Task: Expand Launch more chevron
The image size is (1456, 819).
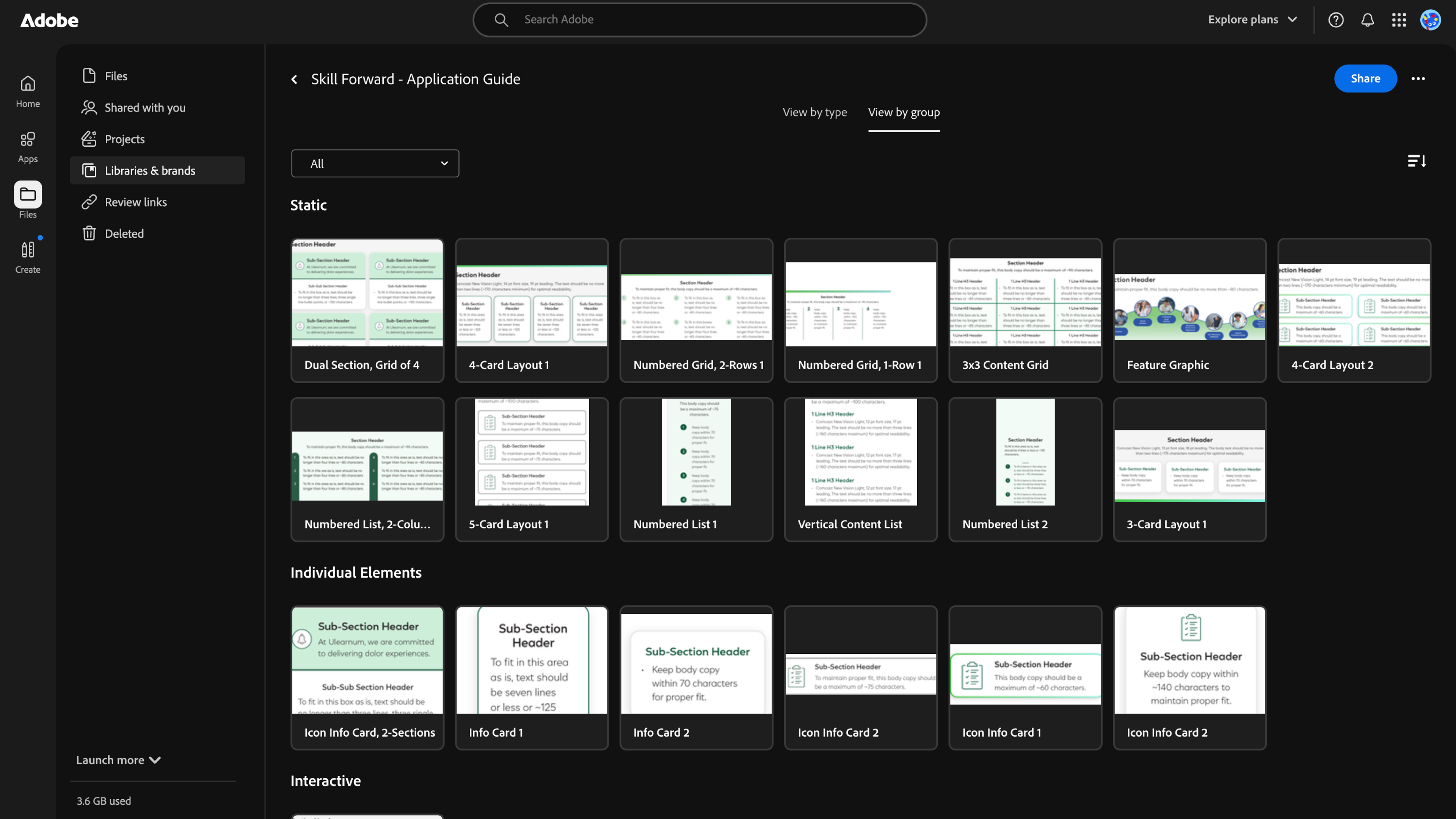Action: pos(155,760)
